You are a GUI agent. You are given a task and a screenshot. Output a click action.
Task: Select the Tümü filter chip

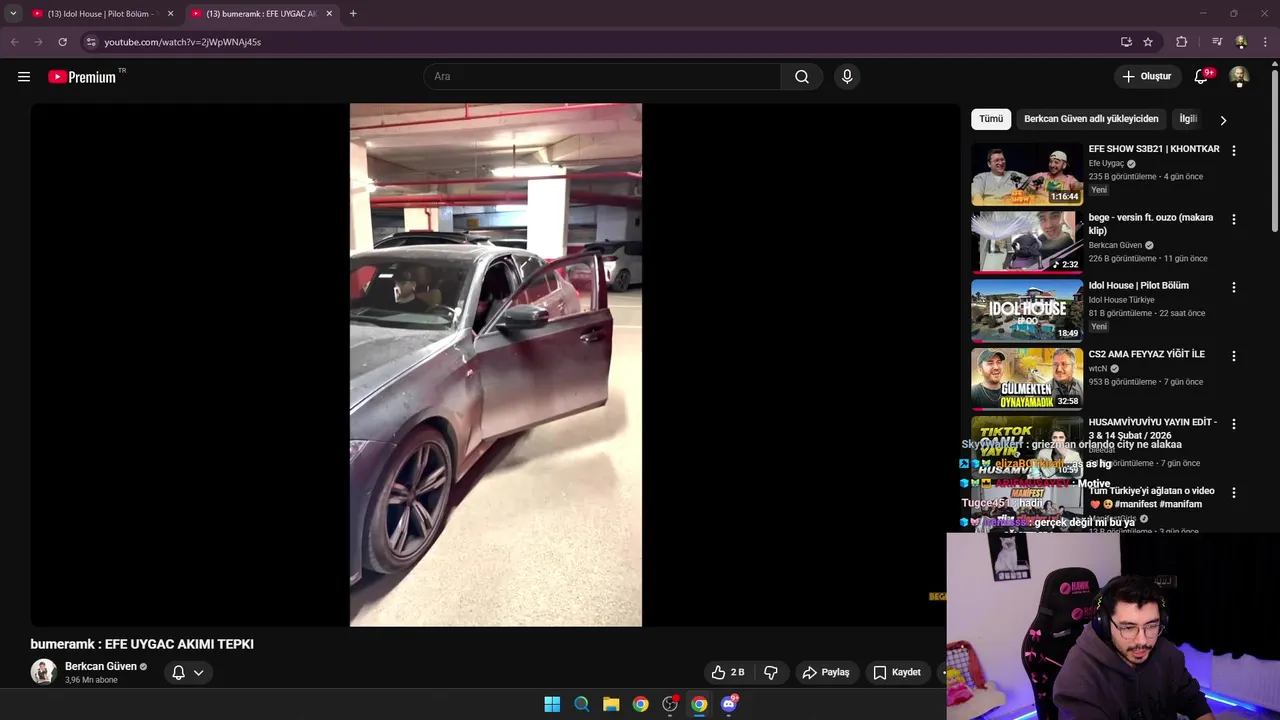[991, 119]
